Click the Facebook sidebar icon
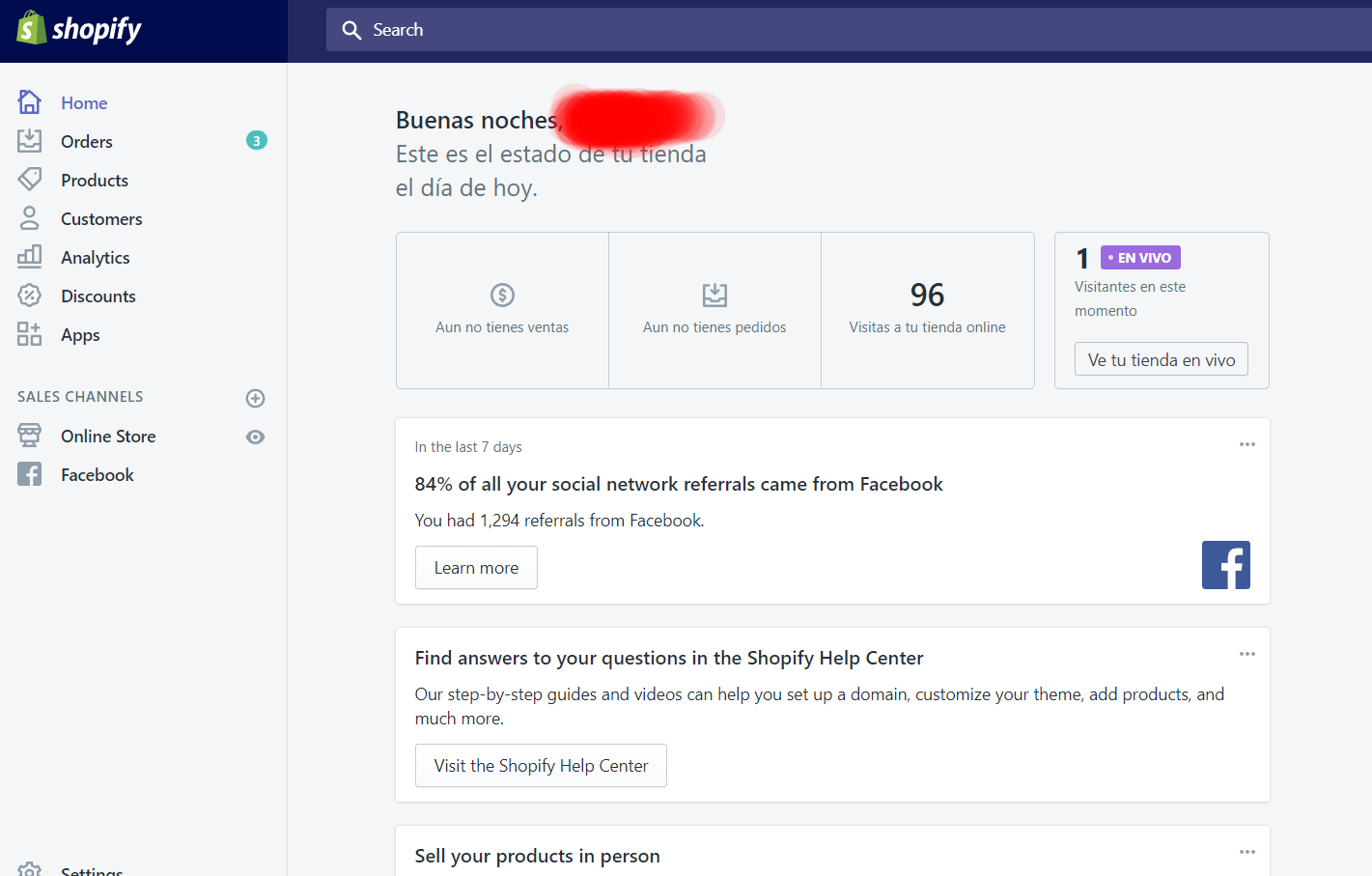This screenshot has height=876, width=1372. point(30,474)
